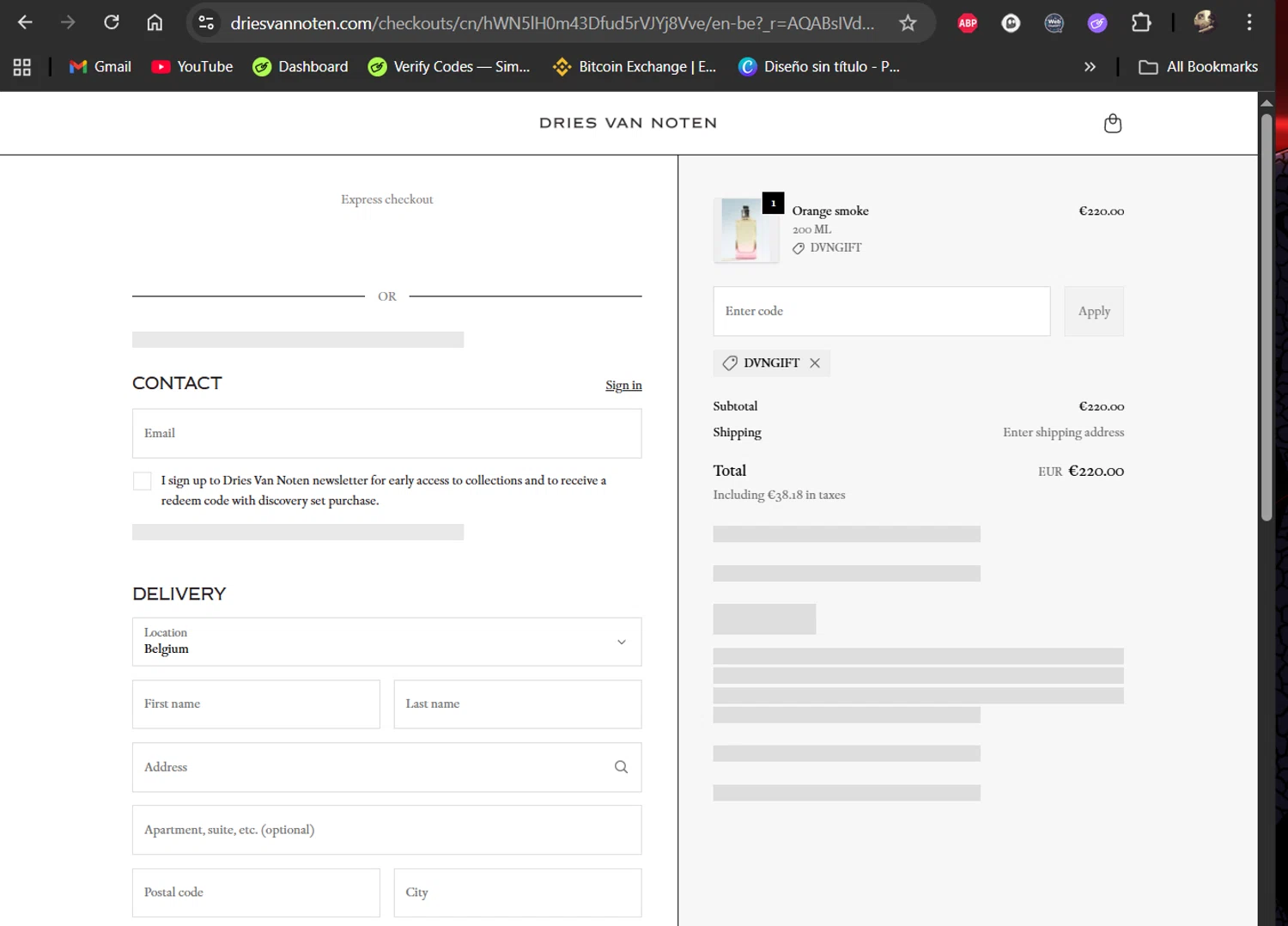Click the page vertical scrollbar thumb
The width and height of the screenshot is (1288, 926).
point(1267,317)
